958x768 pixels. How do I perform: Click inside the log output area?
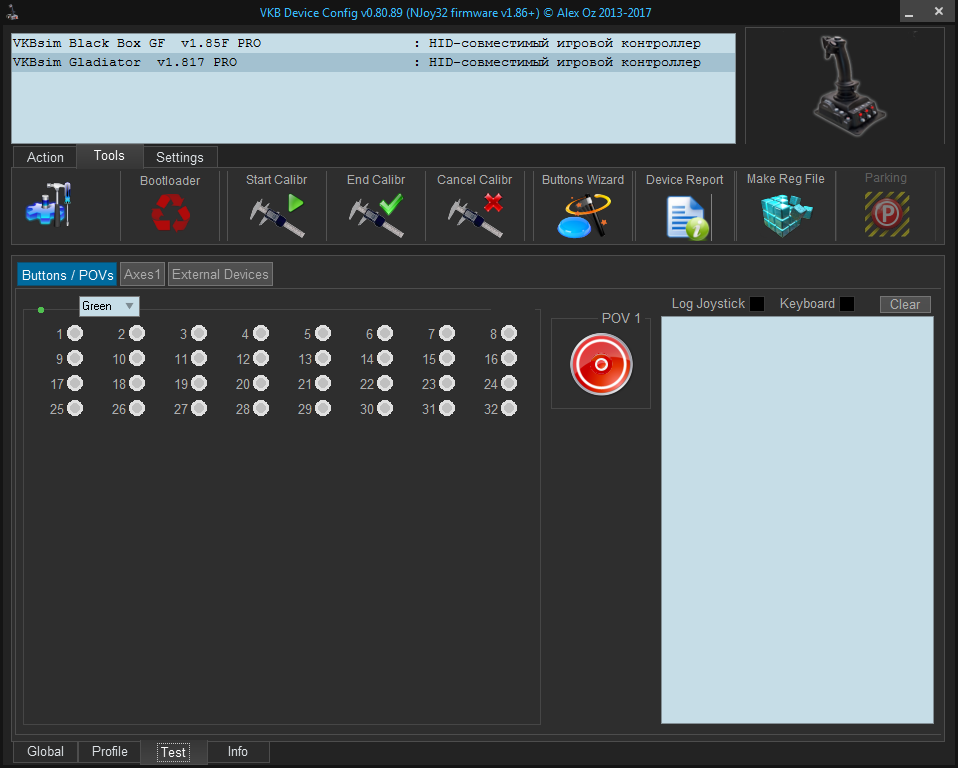click(797, 520)
